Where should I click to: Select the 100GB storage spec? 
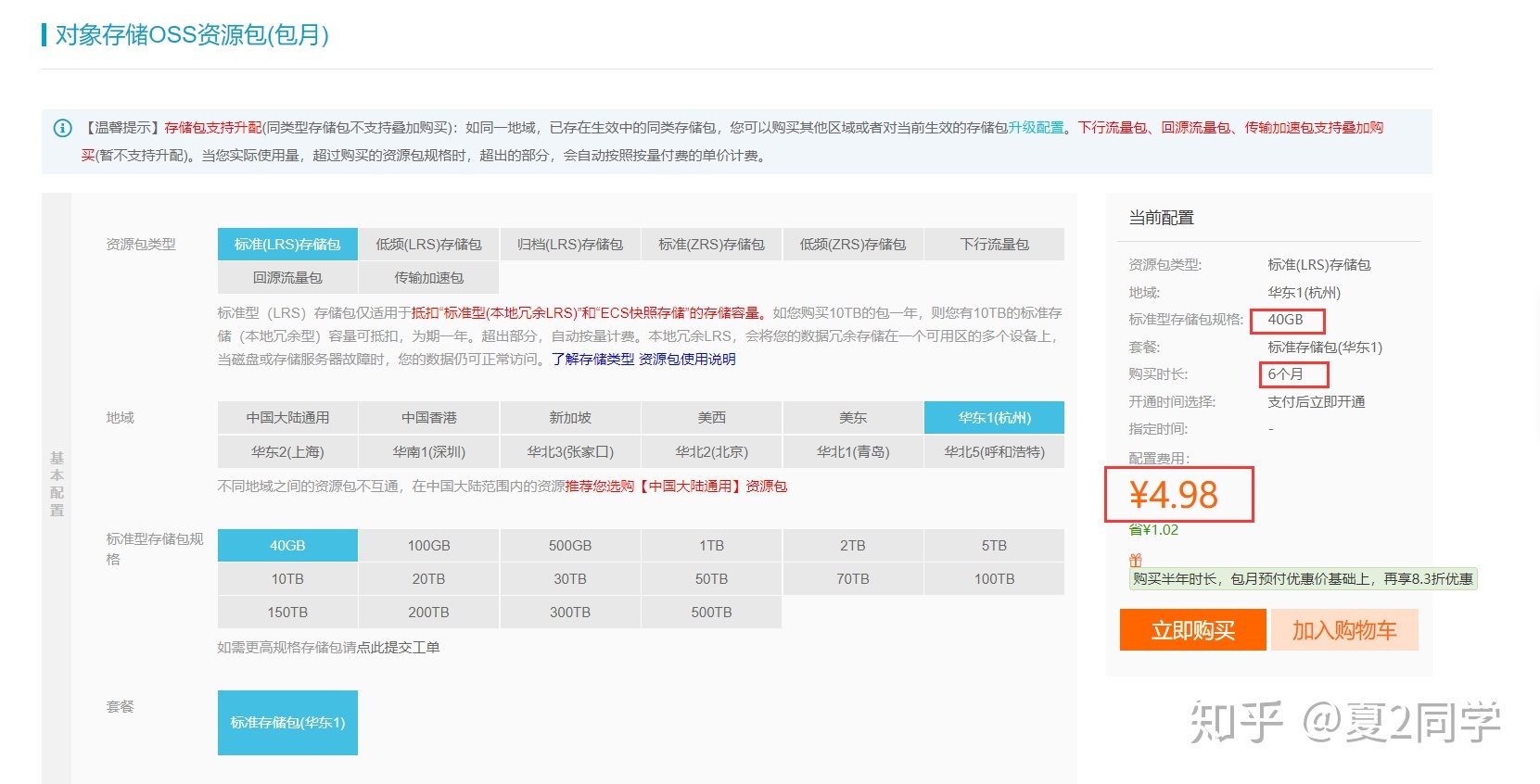coord(428,546)
